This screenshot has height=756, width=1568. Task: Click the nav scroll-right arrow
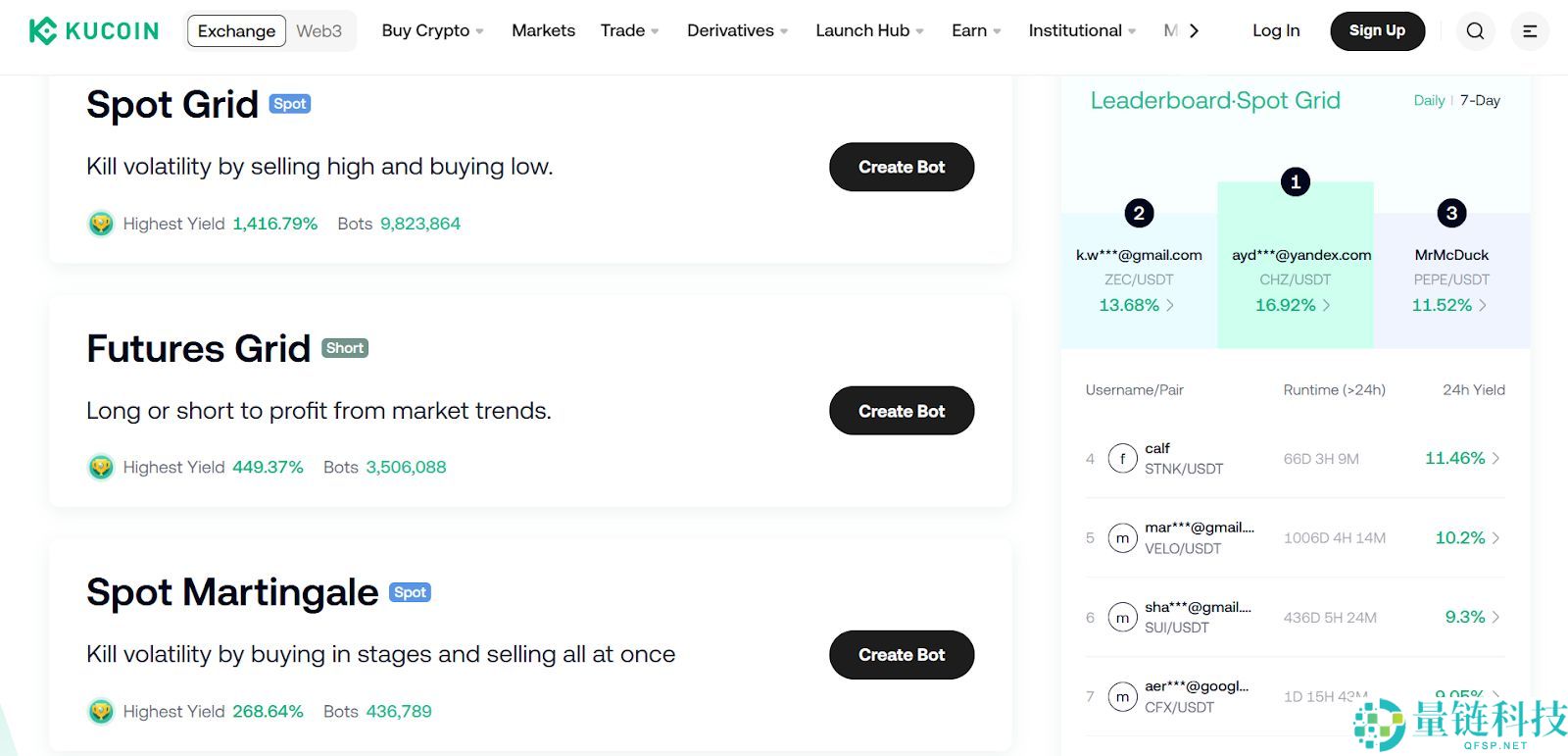(x=1194, y=31)
